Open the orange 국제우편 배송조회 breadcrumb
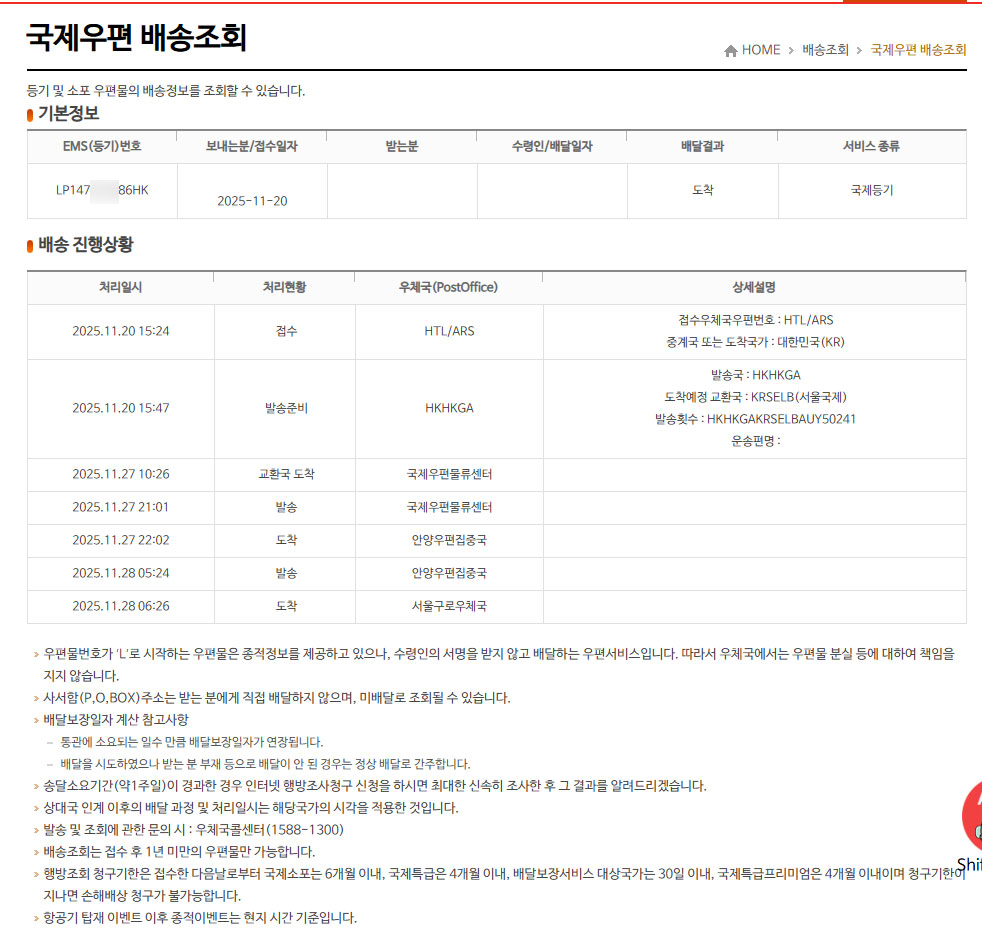 pos(918,50)
